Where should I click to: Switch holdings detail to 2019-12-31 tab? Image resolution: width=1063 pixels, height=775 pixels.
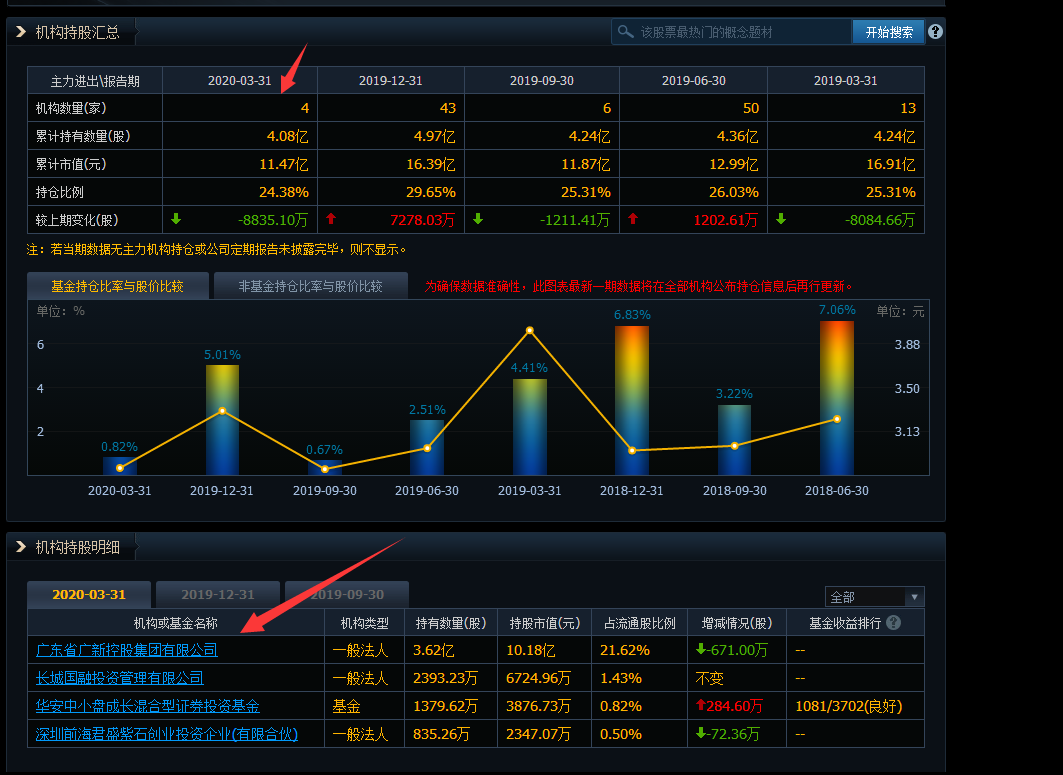[218, 594]
